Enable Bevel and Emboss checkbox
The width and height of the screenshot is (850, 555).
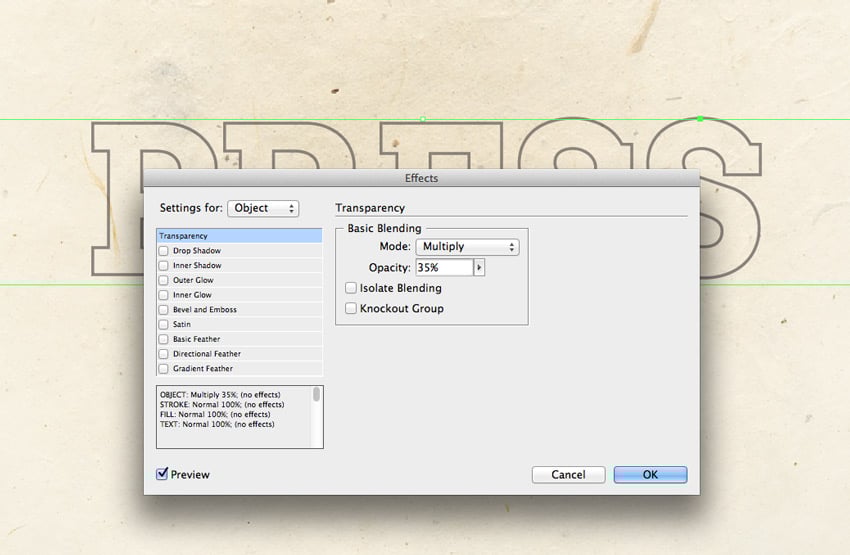pyautogui.click(x=164, y=310)
